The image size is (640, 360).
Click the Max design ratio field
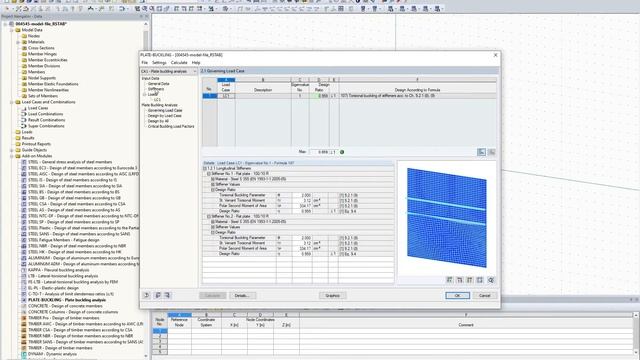point(319,152)
